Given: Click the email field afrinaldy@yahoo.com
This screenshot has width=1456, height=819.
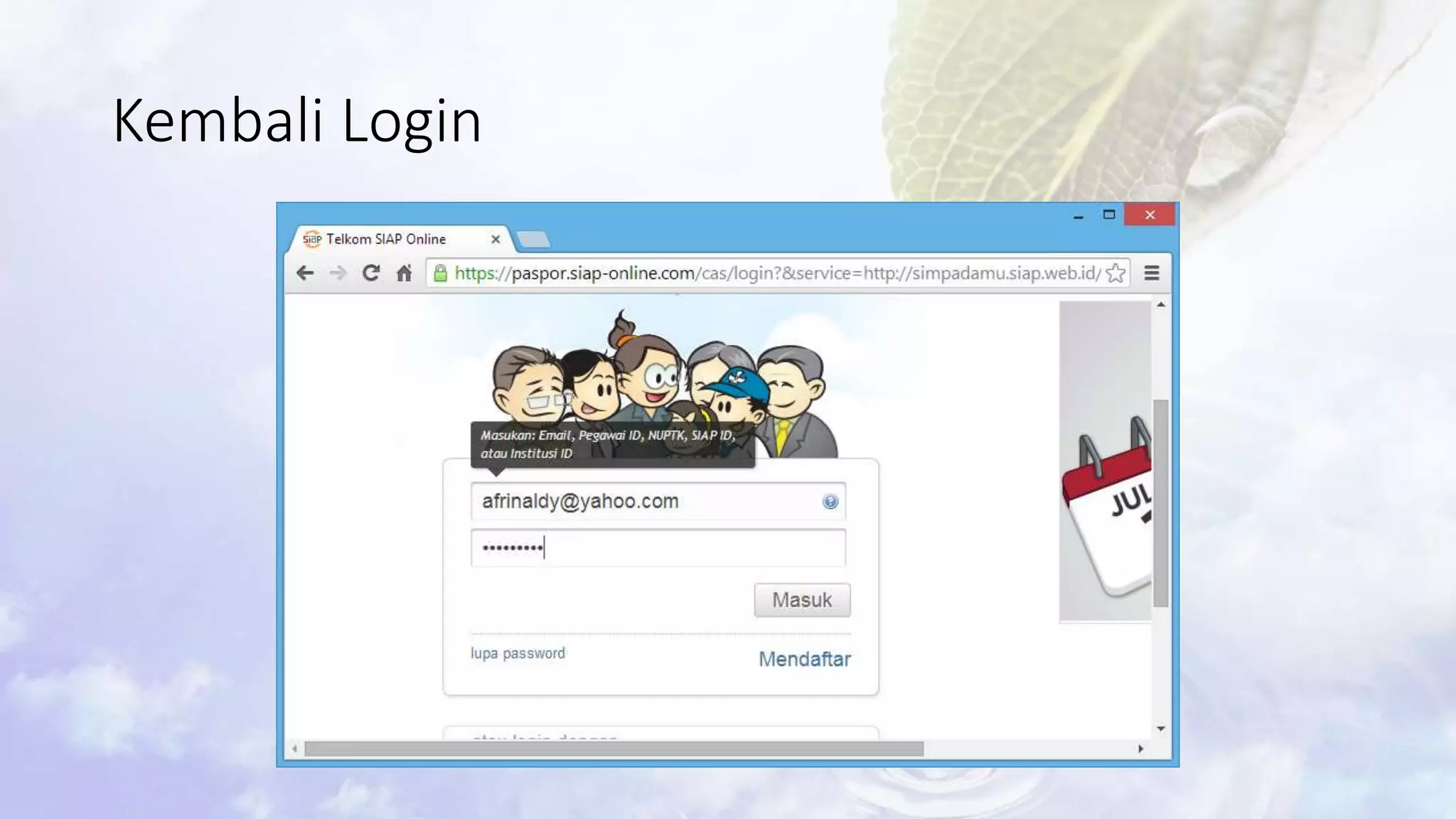Looking at the screenshot, I should point(658,501).
